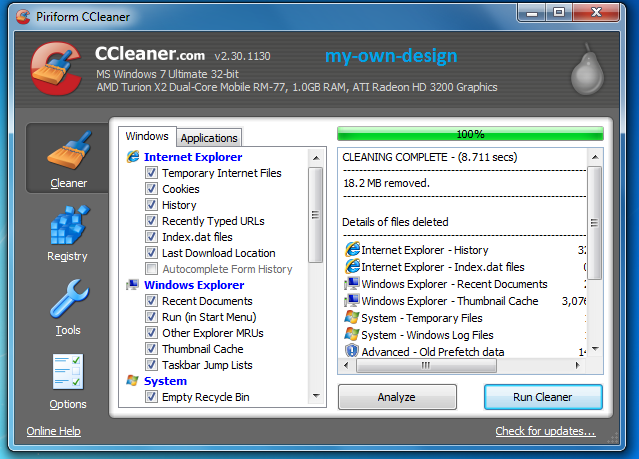
Task: Uncheck Other Explorer MRUs
Action: 151,333
